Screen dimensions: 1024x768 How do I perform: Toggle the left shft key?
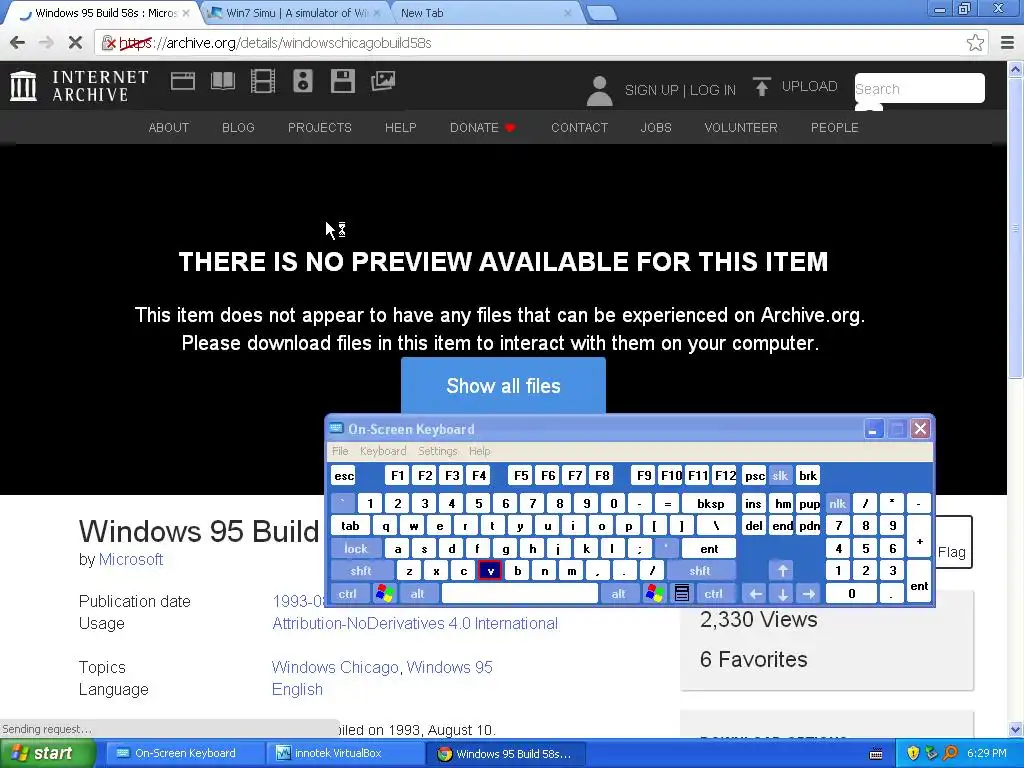tap(360, 571)
